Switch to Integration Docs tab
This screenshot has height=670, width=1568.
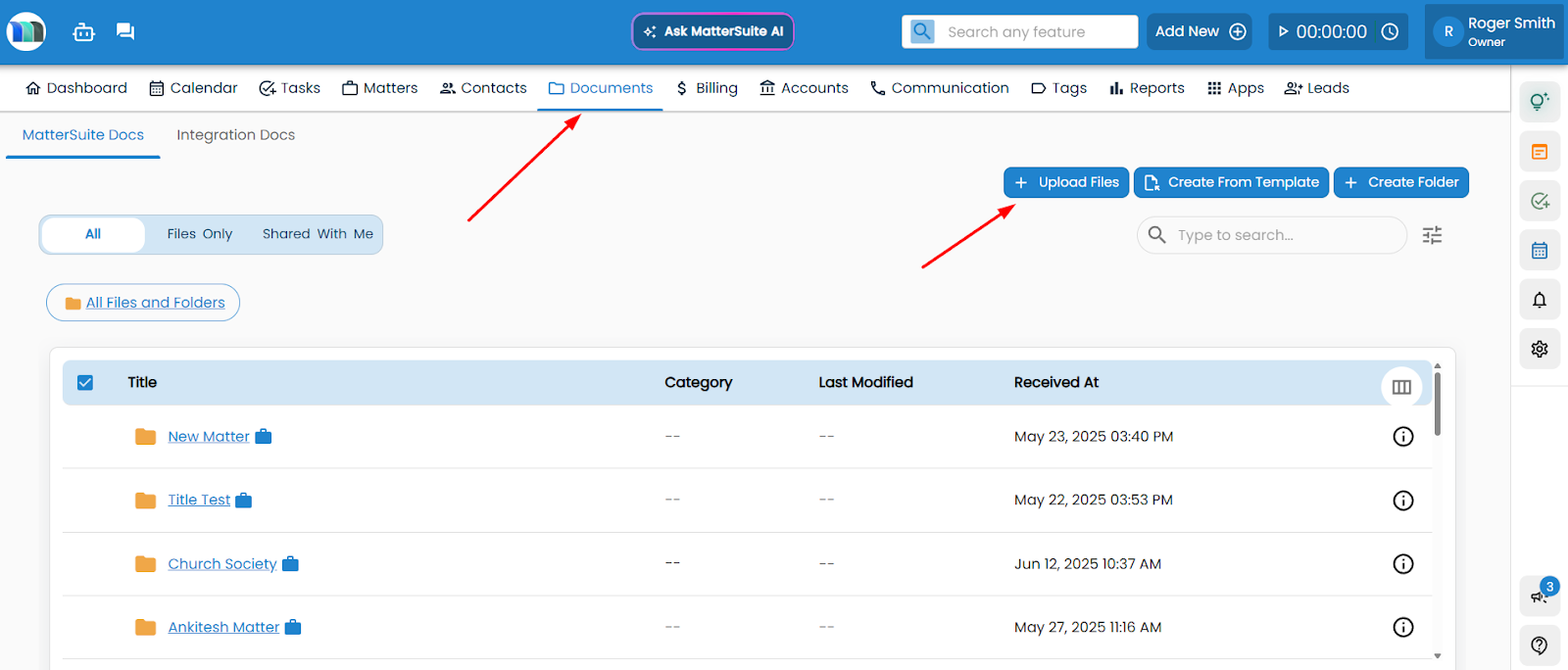point(235,135)
